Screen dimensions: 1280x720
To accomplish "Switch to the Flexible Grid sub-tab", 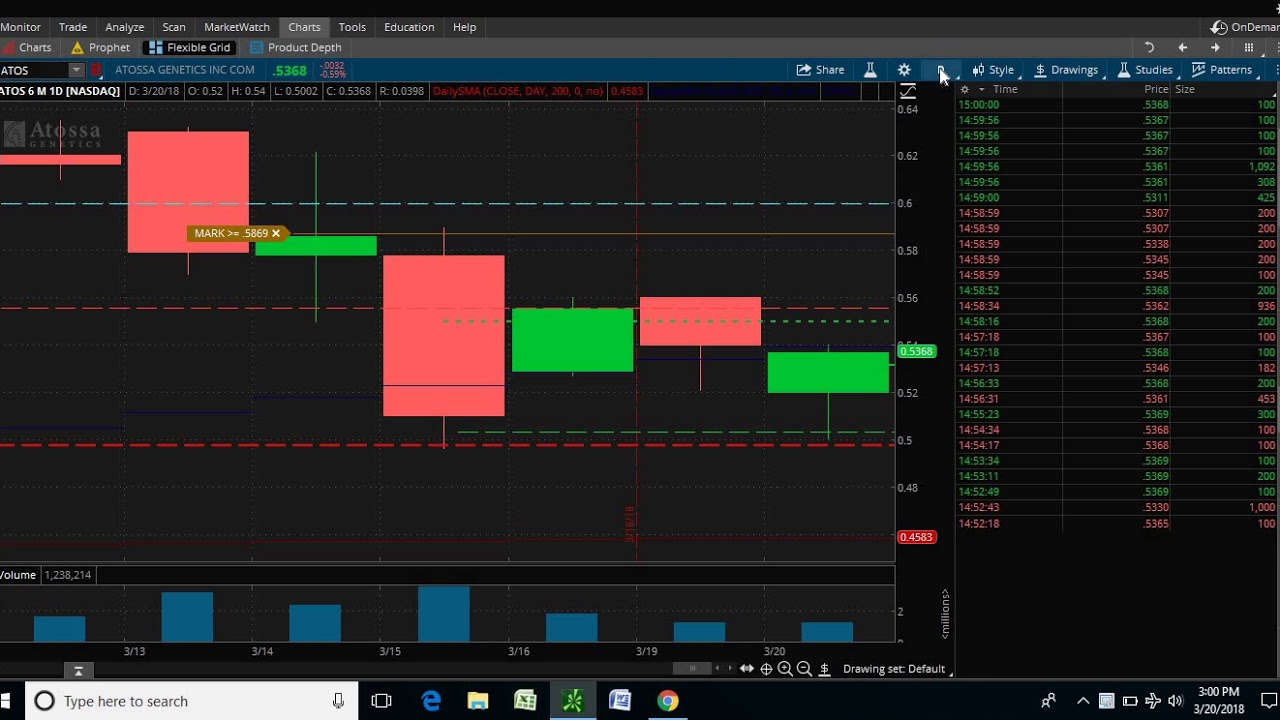I will coord(189,47).
